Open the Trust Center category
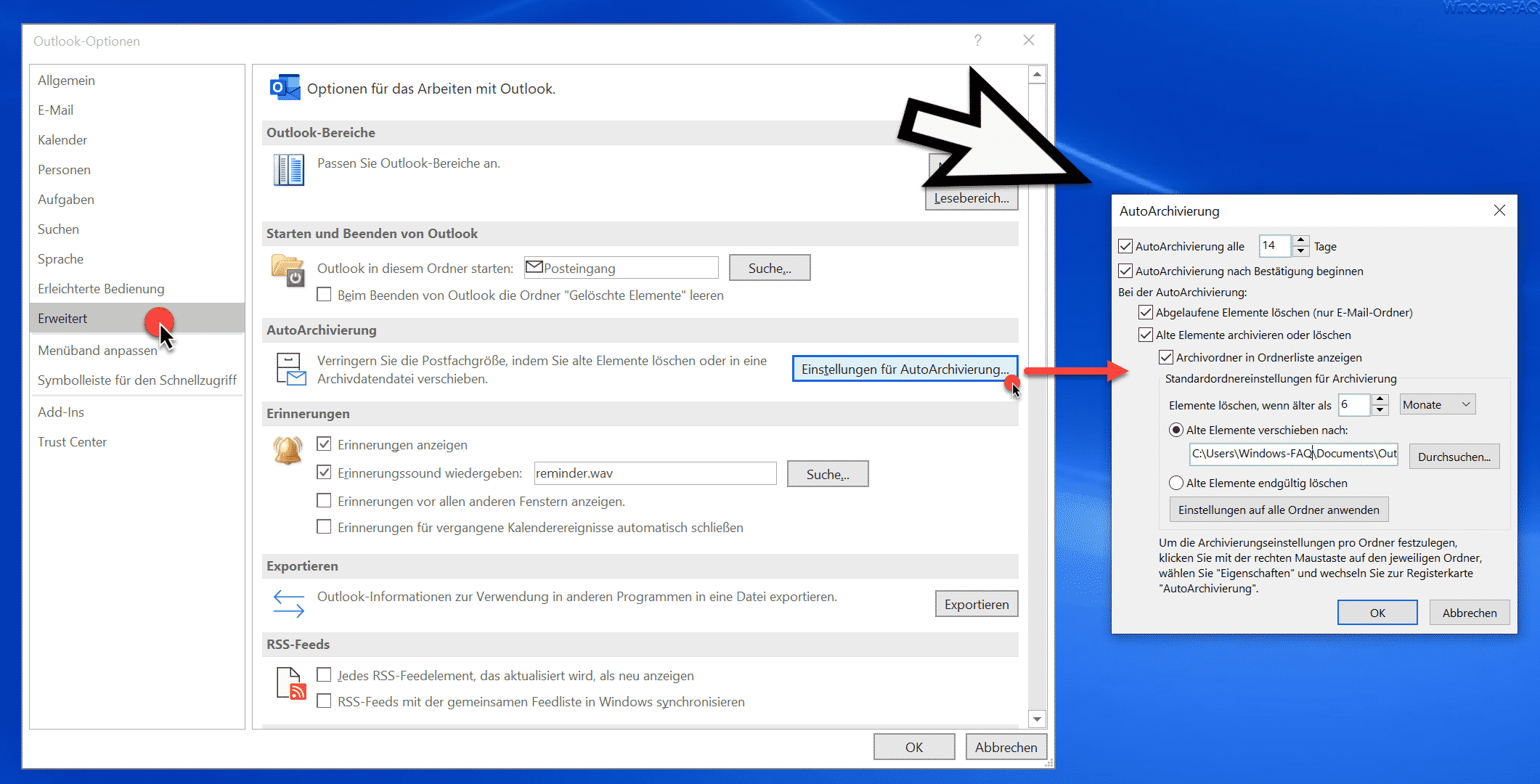Image resolution: width=1540 pixels, height=784 pixels. (137, 441)
